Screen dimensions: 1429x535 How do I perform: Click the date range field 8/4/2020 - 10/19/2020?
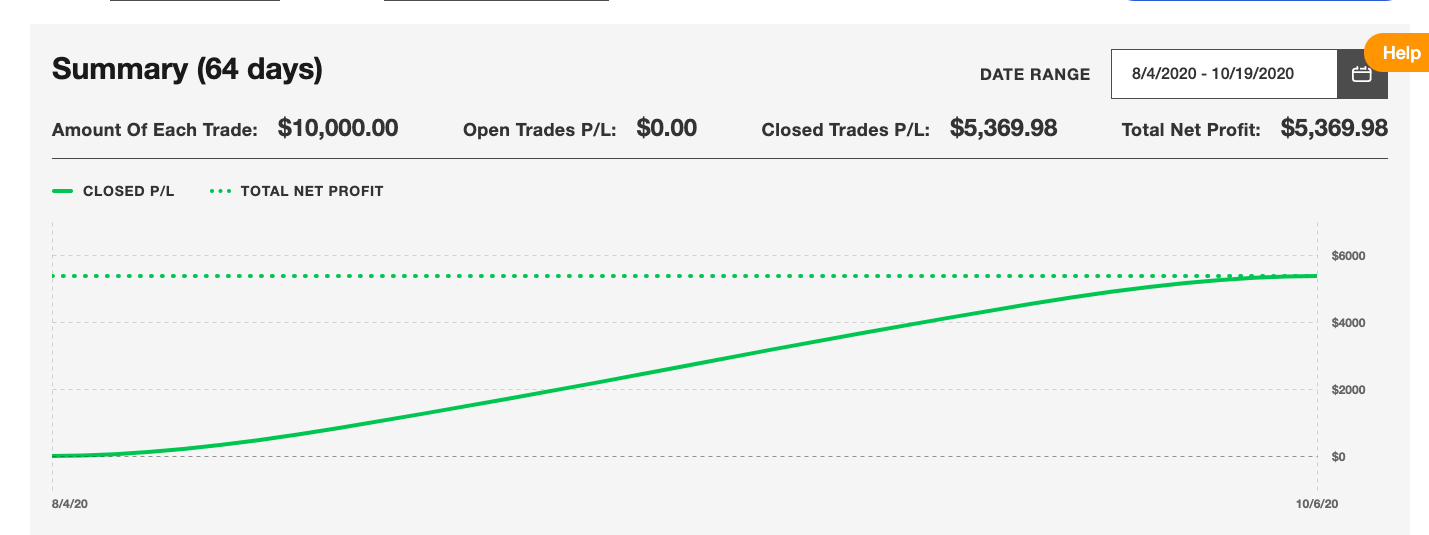(x=1224, y=74)
